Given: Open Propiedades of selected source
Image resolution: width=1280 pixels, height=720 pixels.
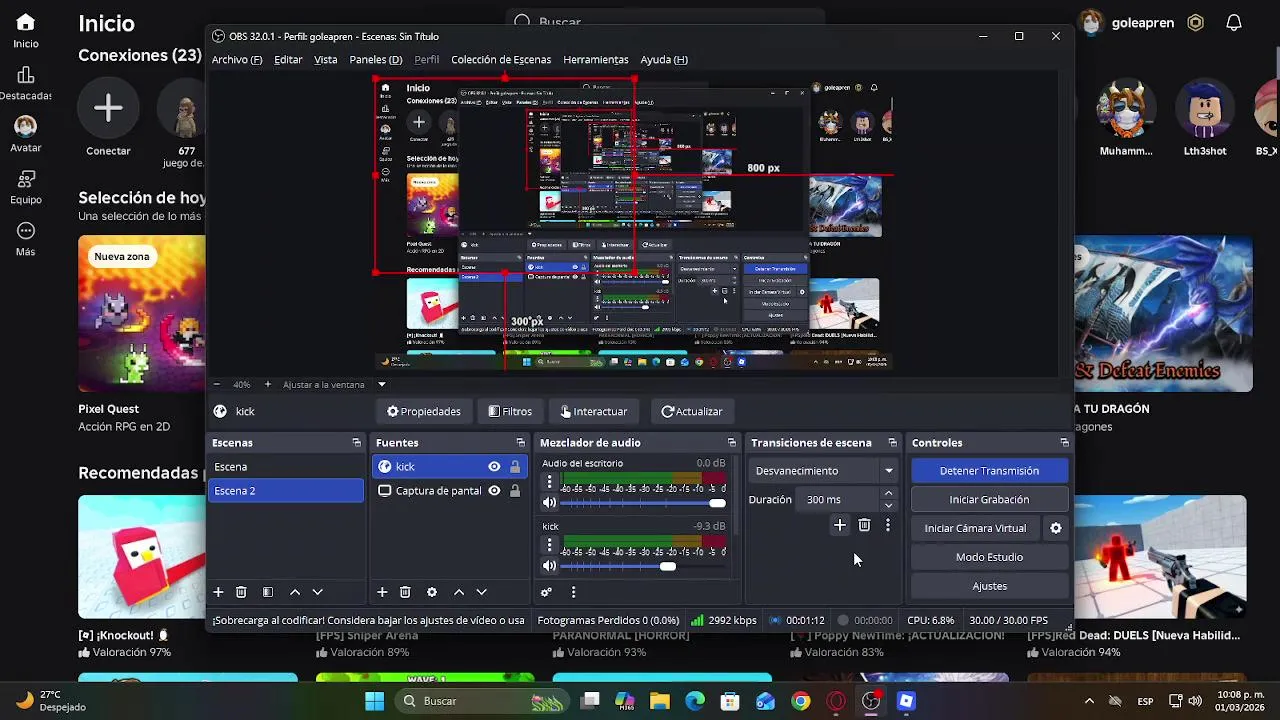Looking at the screenshot, I should click(x=424, y=411).
